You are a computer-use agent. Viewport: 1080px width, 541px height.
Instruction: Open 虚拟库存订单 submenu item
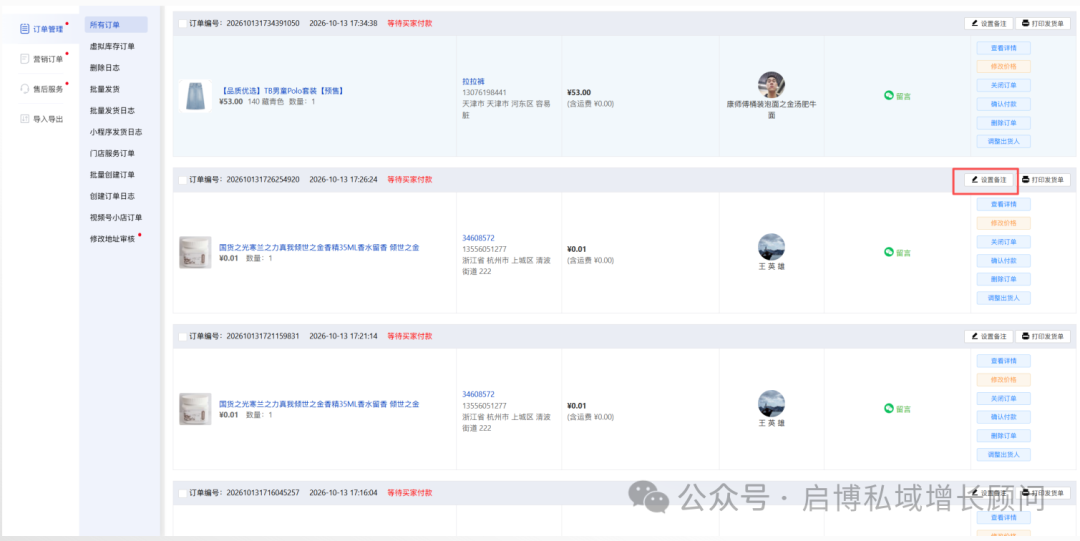[x=112, y=46]
